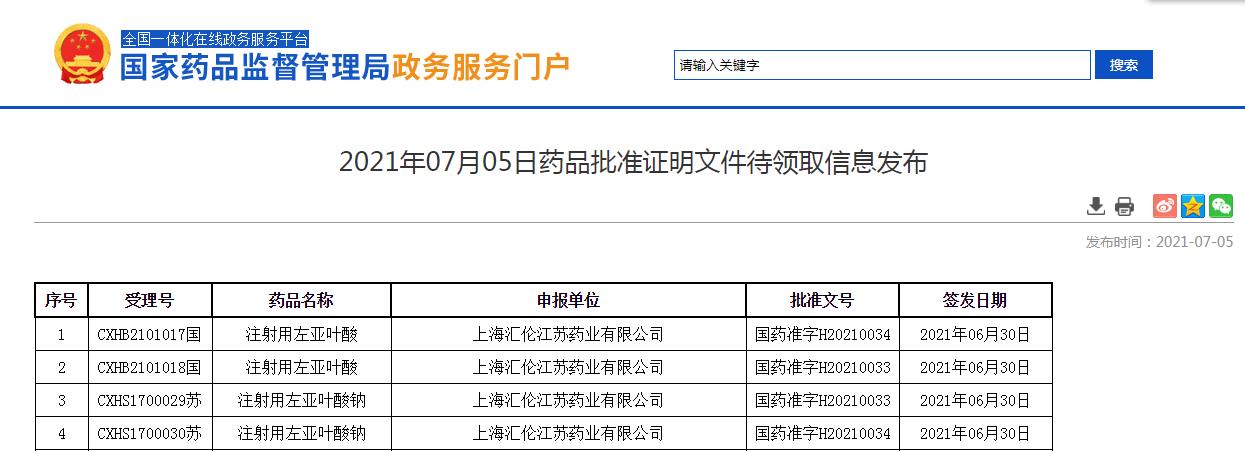The height and width of the screenshot is (451, 1245).
Task: Click 上海汇伦江苏药业有限公司 in row 4
Action: [568, 433]
